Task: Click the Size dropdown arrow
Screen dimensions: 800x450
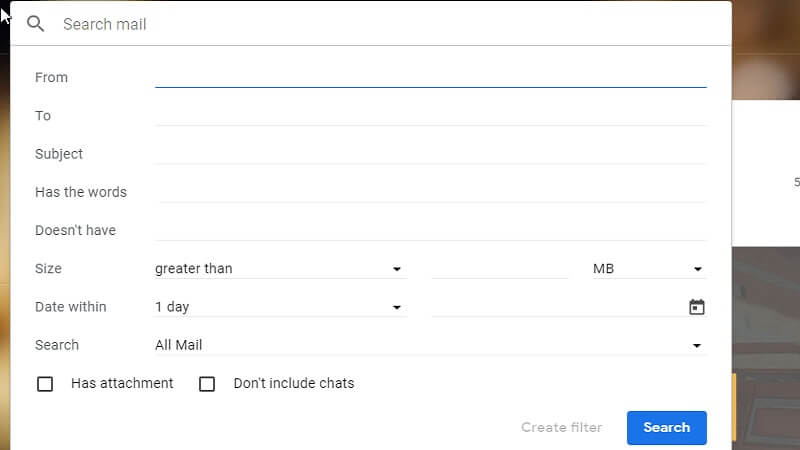Action: pyautogui.click(x=397, y=269)
